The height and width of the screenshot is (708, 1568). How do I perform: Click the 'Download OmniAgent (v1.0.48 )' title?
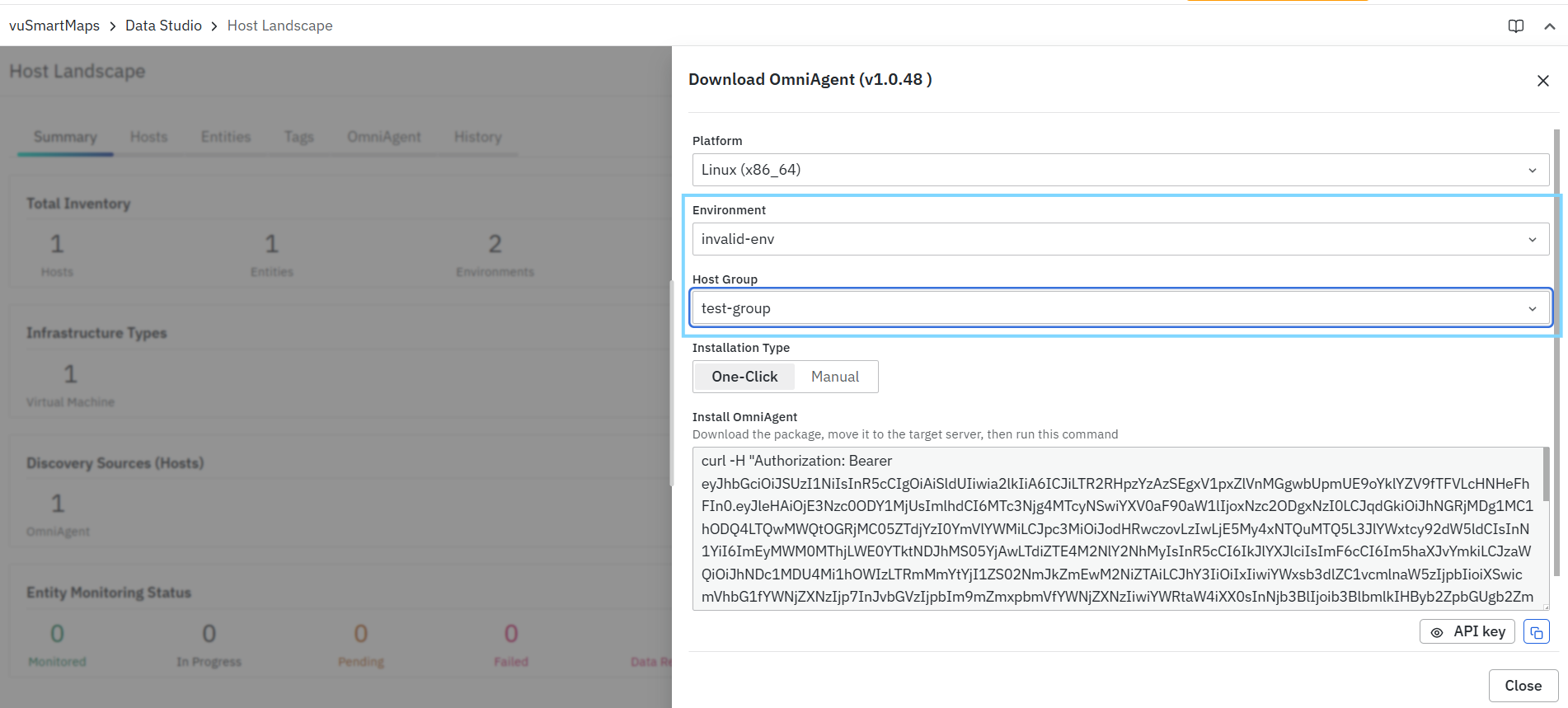pos(810,79)
